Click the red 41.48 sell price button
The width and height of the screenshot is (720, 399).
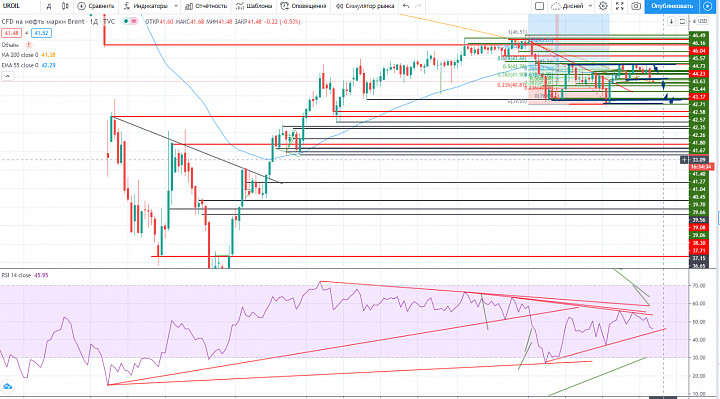point(11,33)
